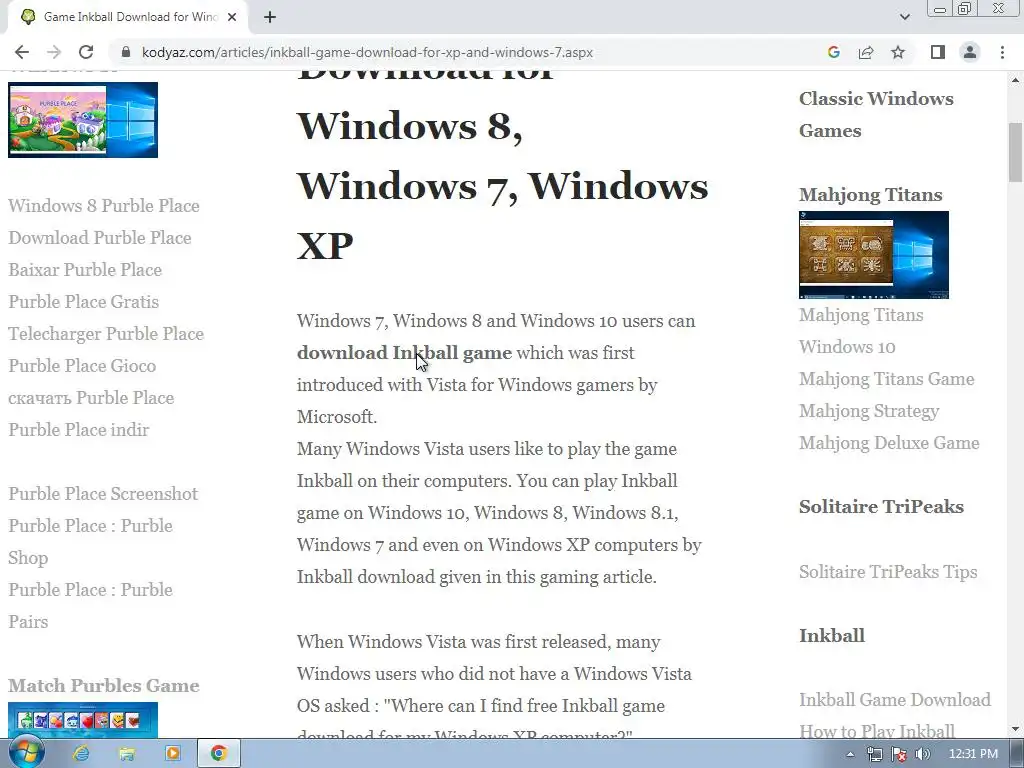Open Inkball Game Download link
Viewport: 1024px width, 768px height.
[x=895, y=699]
